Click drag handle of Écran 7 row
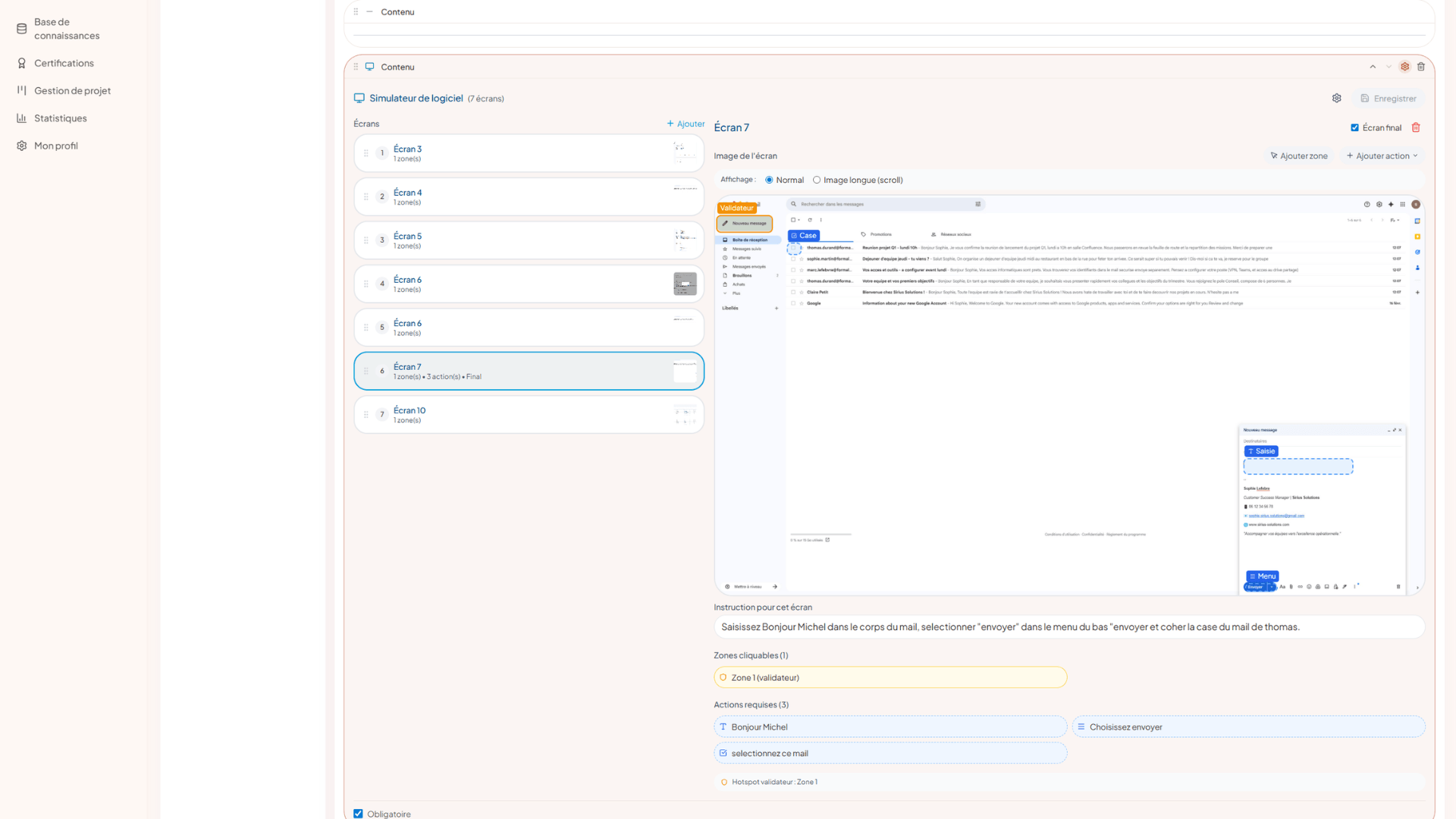 (366, 371)
